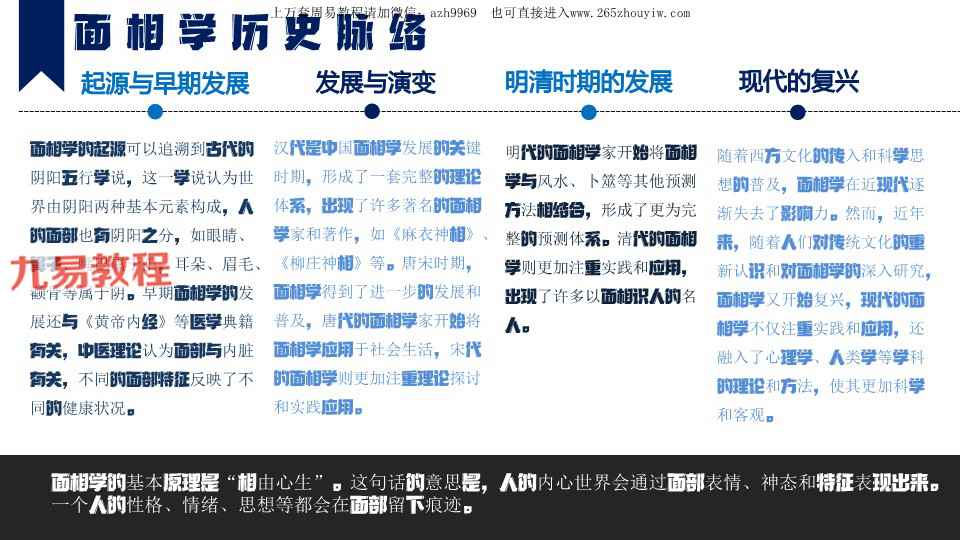Select the timeline dot below 发展与演变
The image size is (960, 540).
372,112
